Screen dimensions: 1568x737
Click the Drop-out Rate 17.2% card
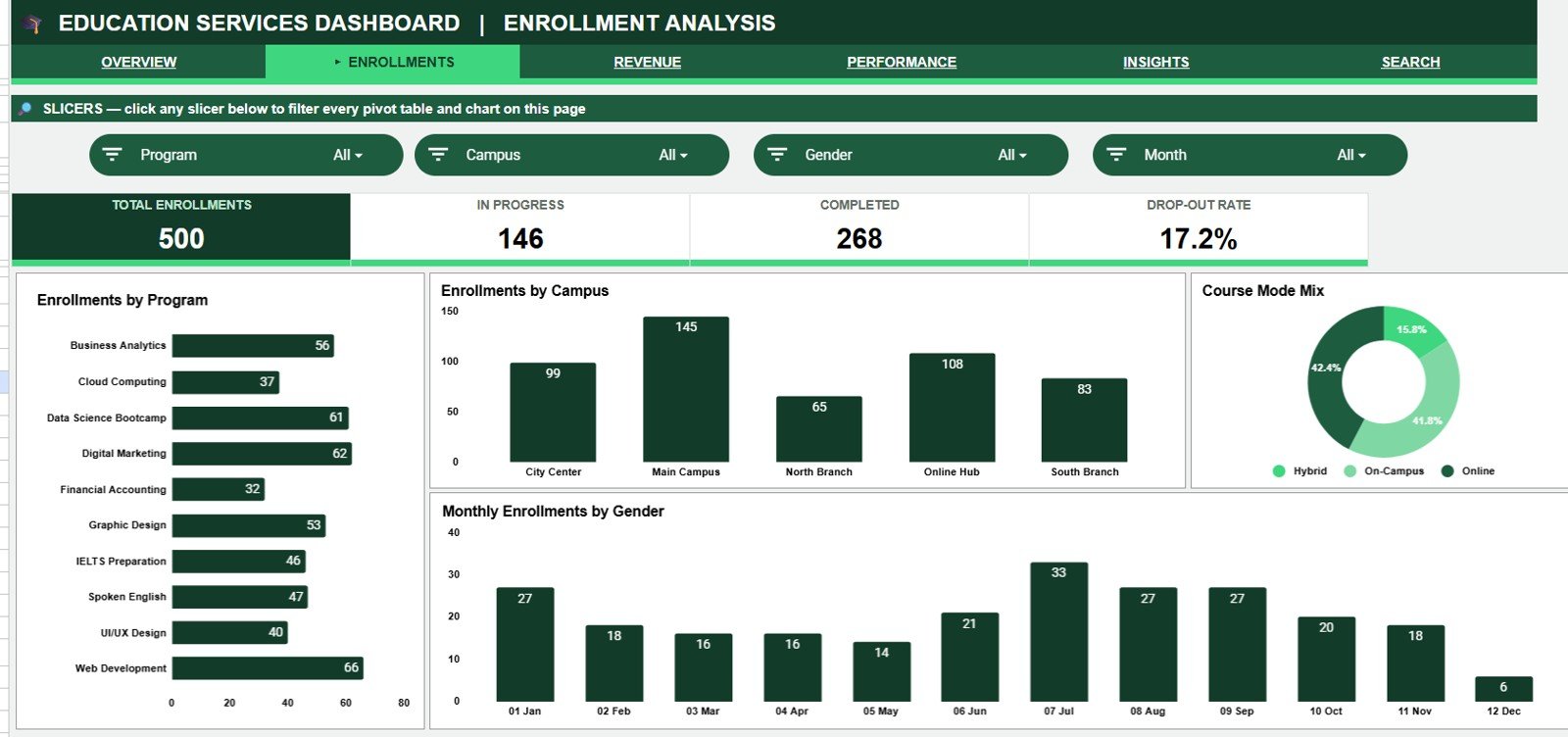point(1199,228)
